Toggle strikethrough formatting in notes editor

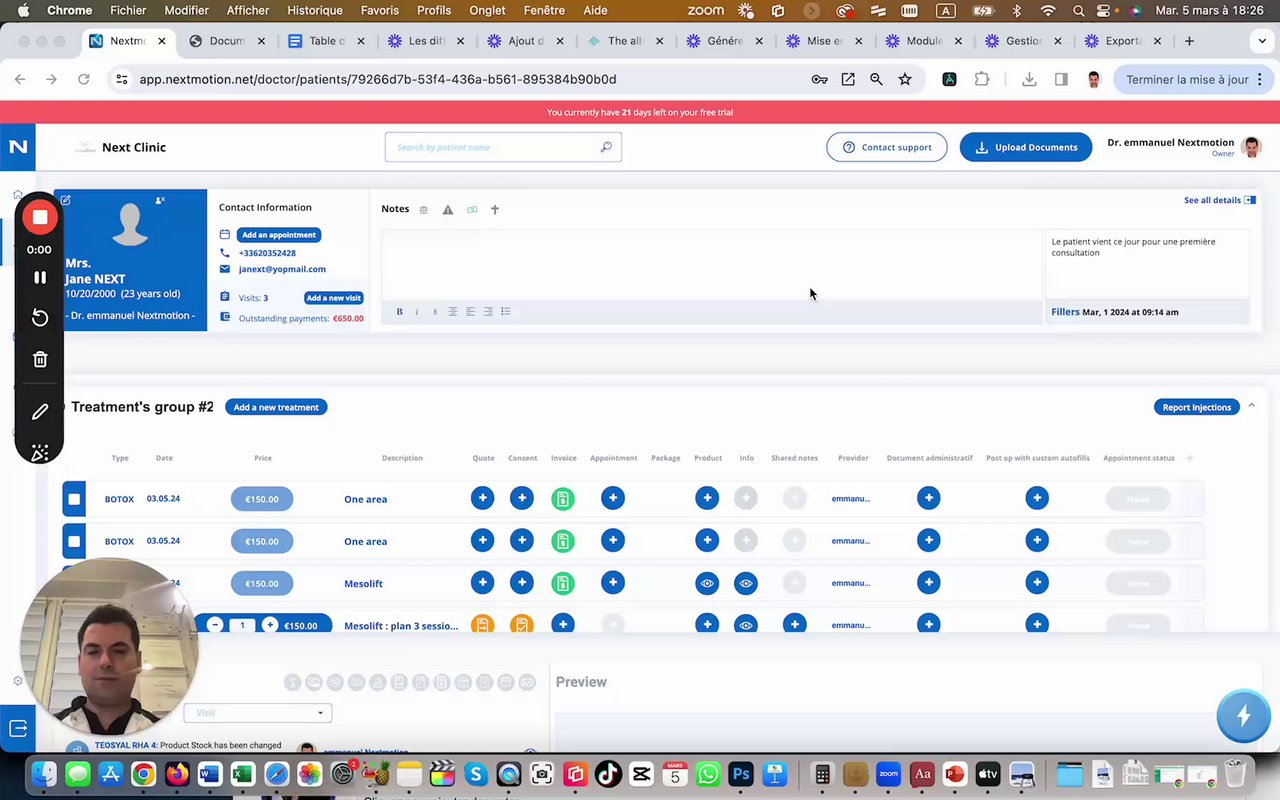pos(435,312)
